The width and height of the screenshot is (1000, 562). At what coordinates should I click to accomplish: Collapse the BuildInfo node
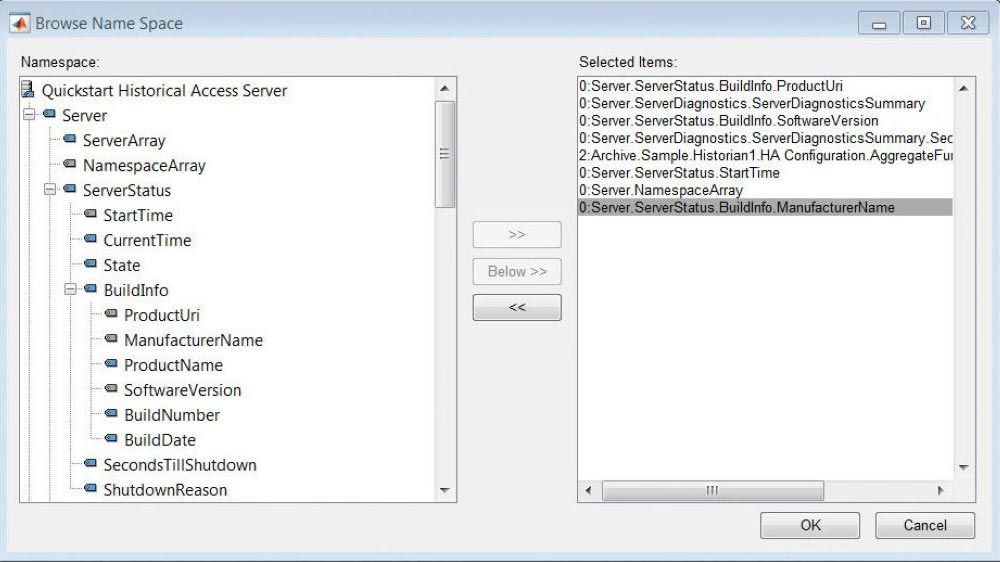[x=71, y=290]
